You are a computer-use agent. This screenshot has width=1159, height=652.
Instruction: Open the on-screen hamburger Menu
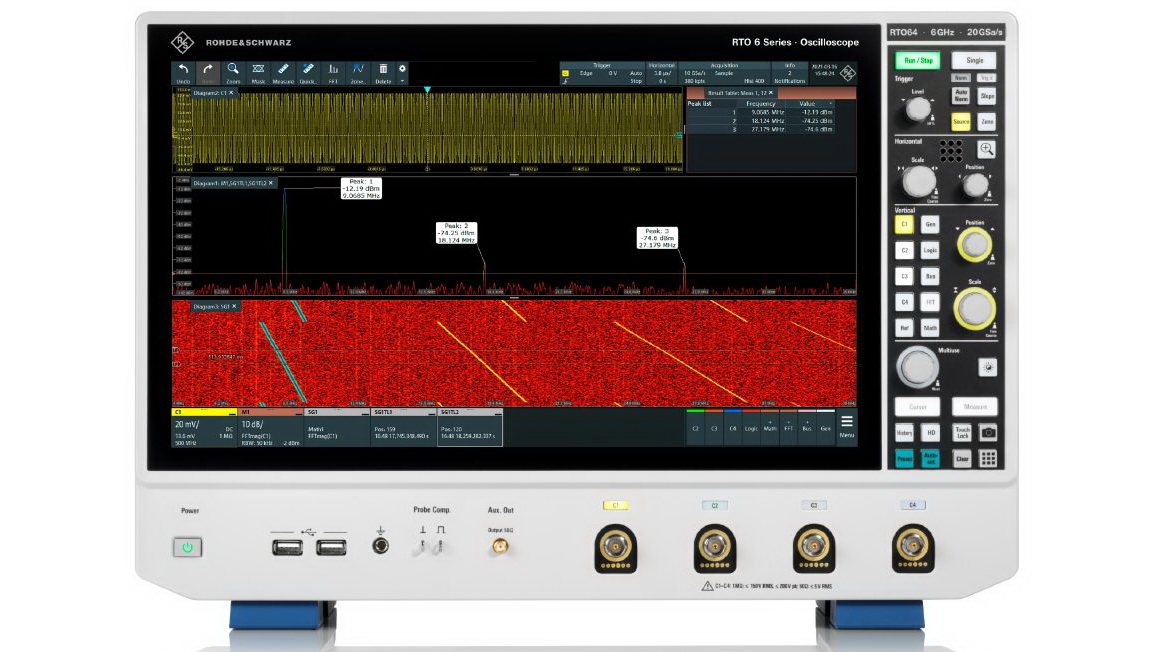(x=847, y=427)
